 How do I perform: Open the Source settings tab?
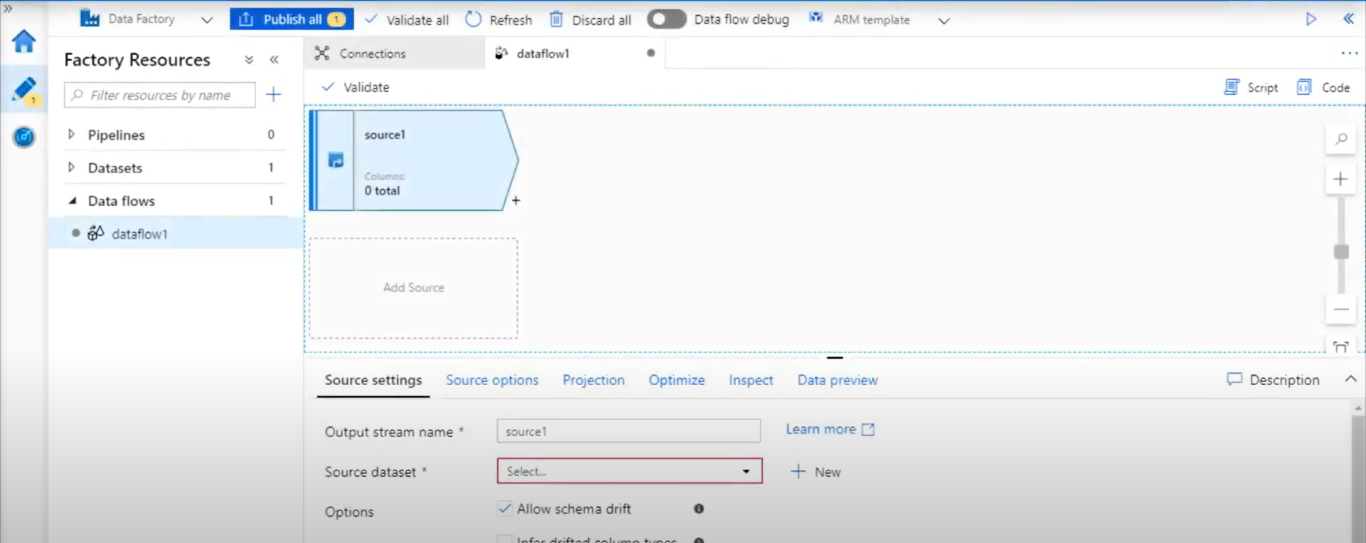(373, 380)
